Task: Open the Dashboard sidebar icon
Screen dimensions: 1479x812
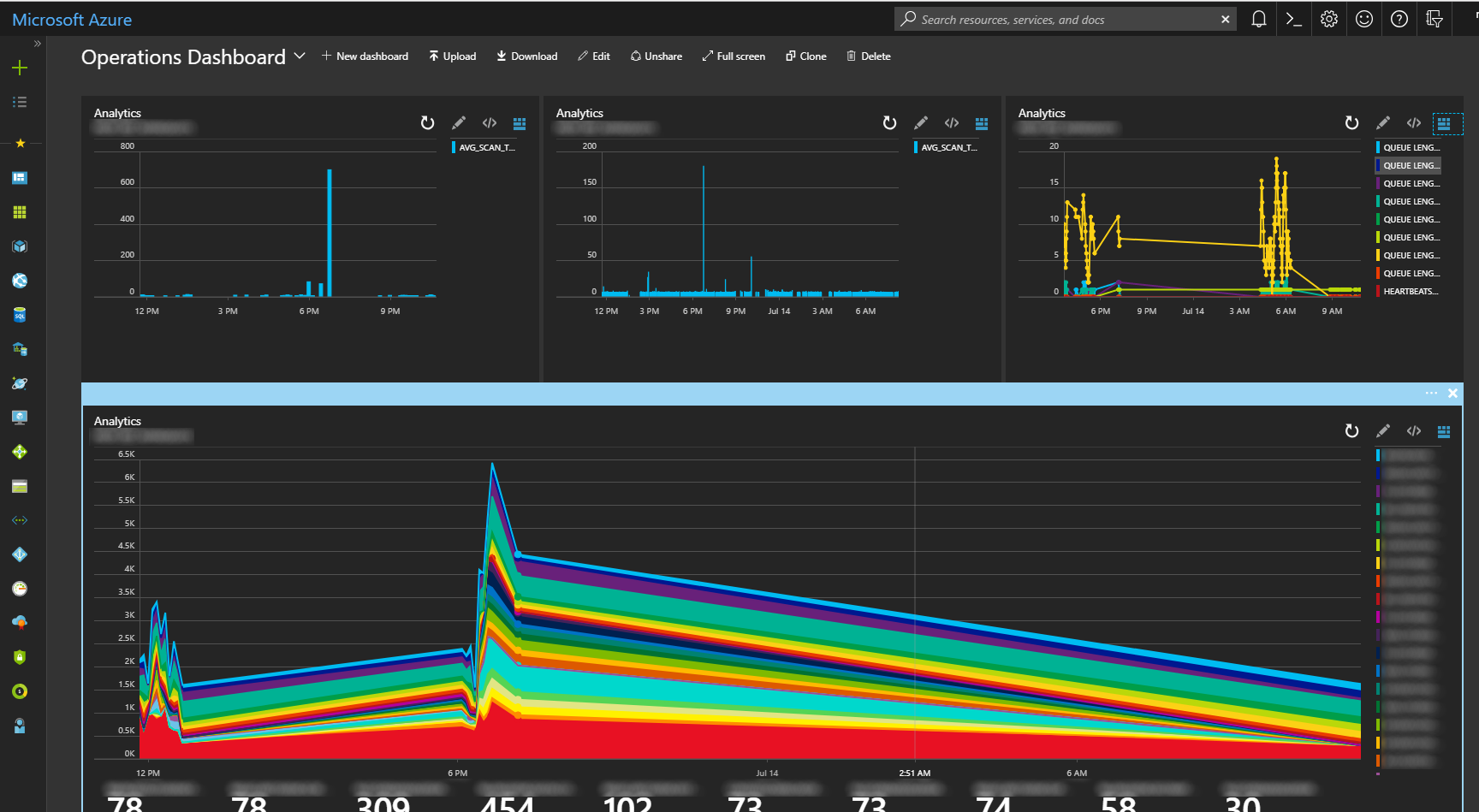Action: pyautogui.click(x=20, y=178)
